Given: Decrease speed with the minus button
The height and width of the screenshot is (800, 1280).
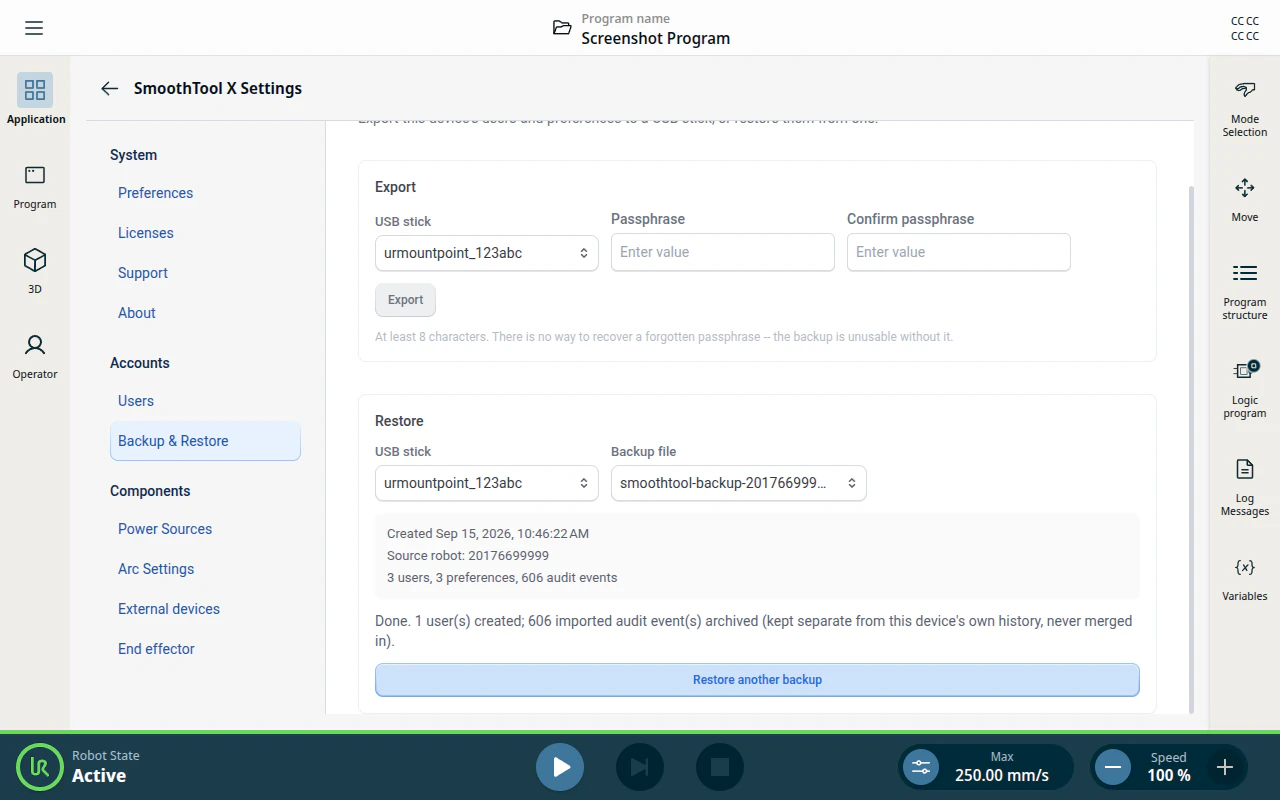Looking at the screenshot, I should click(x=1112, y=767).
